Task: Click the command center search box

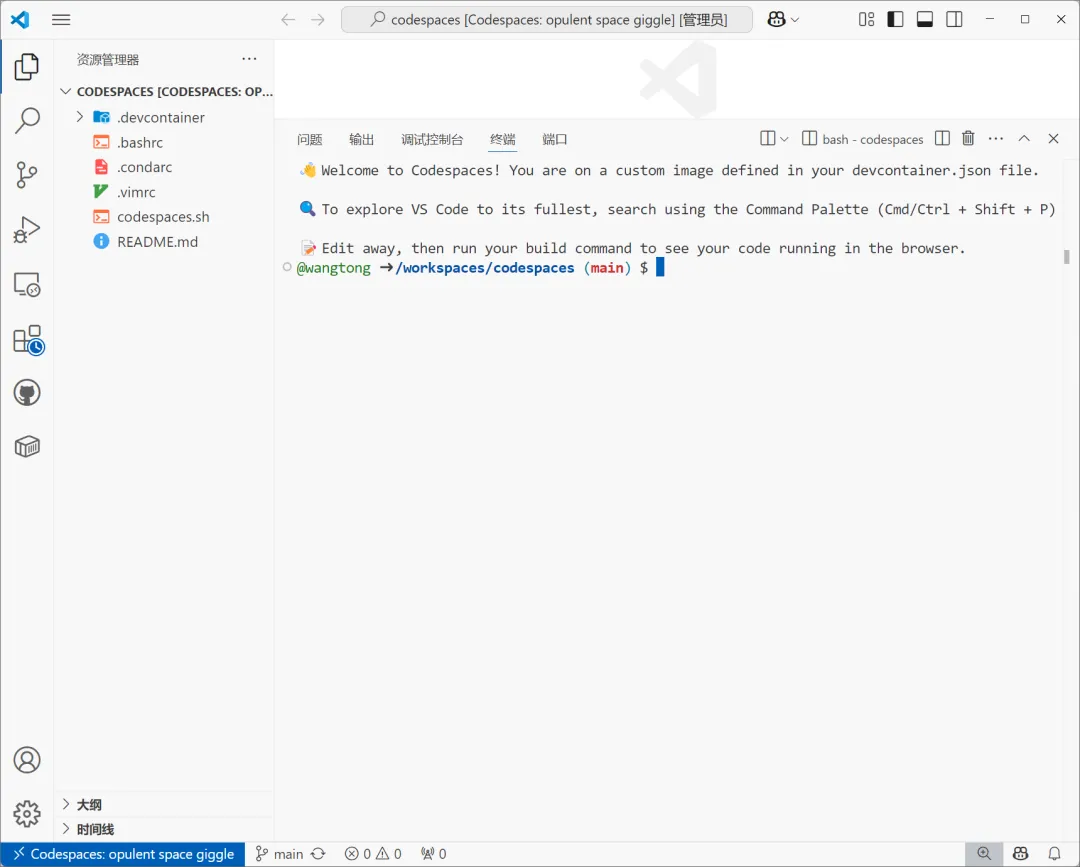Action: (547, 19)
